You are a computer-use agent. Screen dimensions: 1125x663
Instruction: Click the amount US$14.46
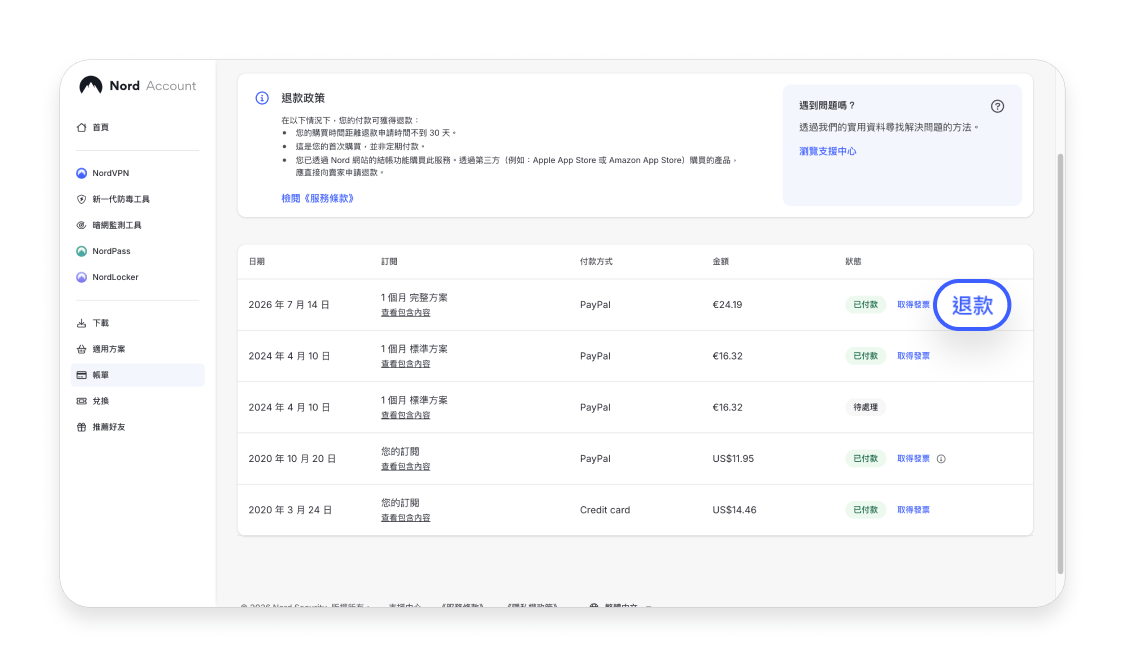tap(734, 509)
